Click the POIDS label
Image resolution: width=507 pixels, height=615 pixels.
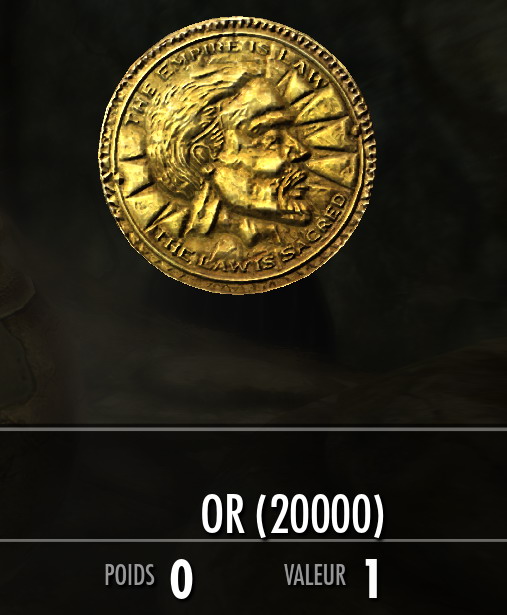[129, 575]
